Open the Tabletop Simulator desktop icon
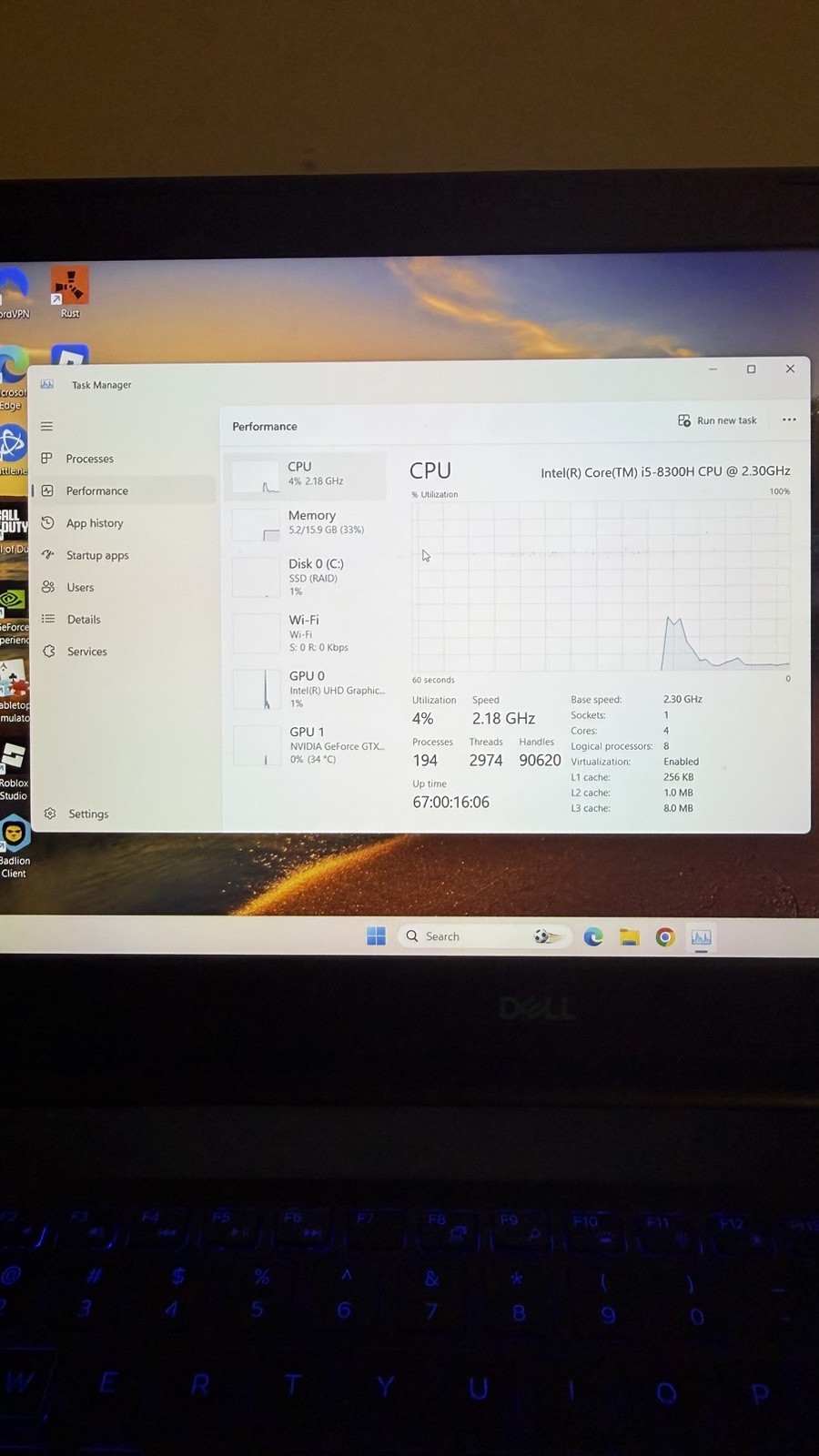The height and width of the screenshot is (1456, 819). click(14, 692)
